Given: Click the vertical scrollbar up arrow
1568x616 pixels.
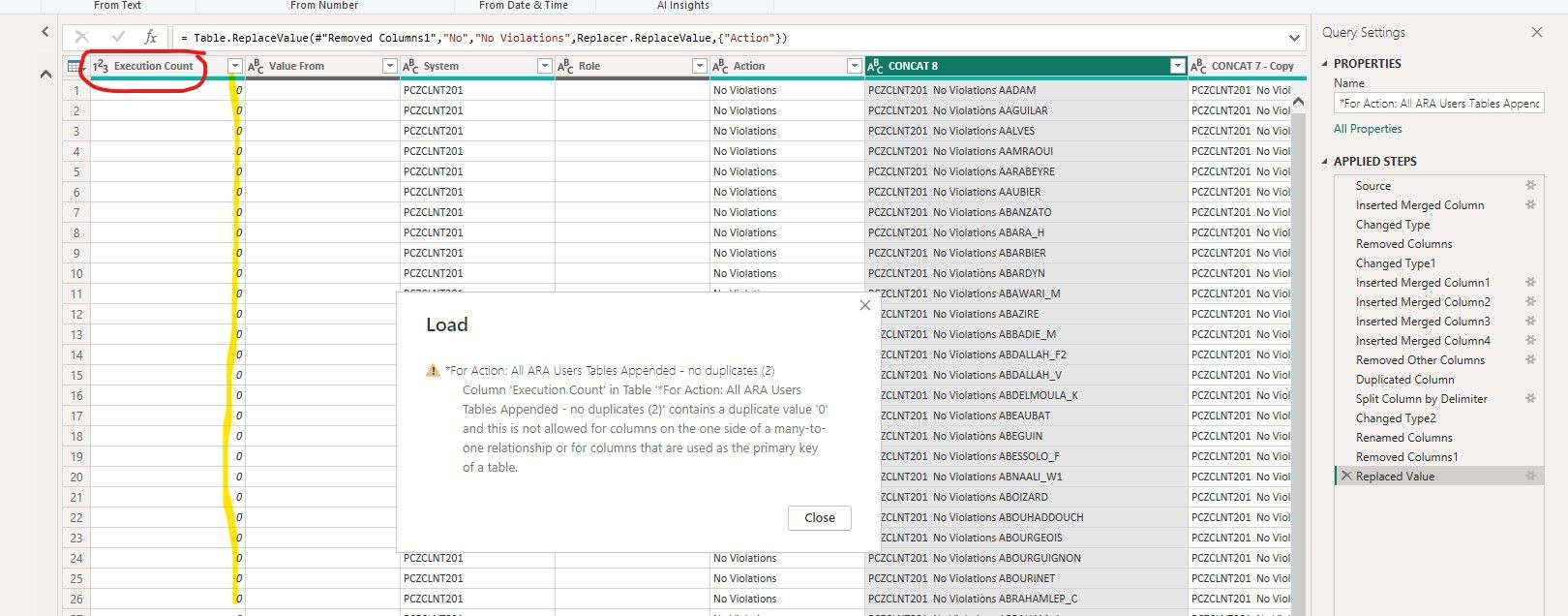Looking at the screenshot, I should (1298, 101).
